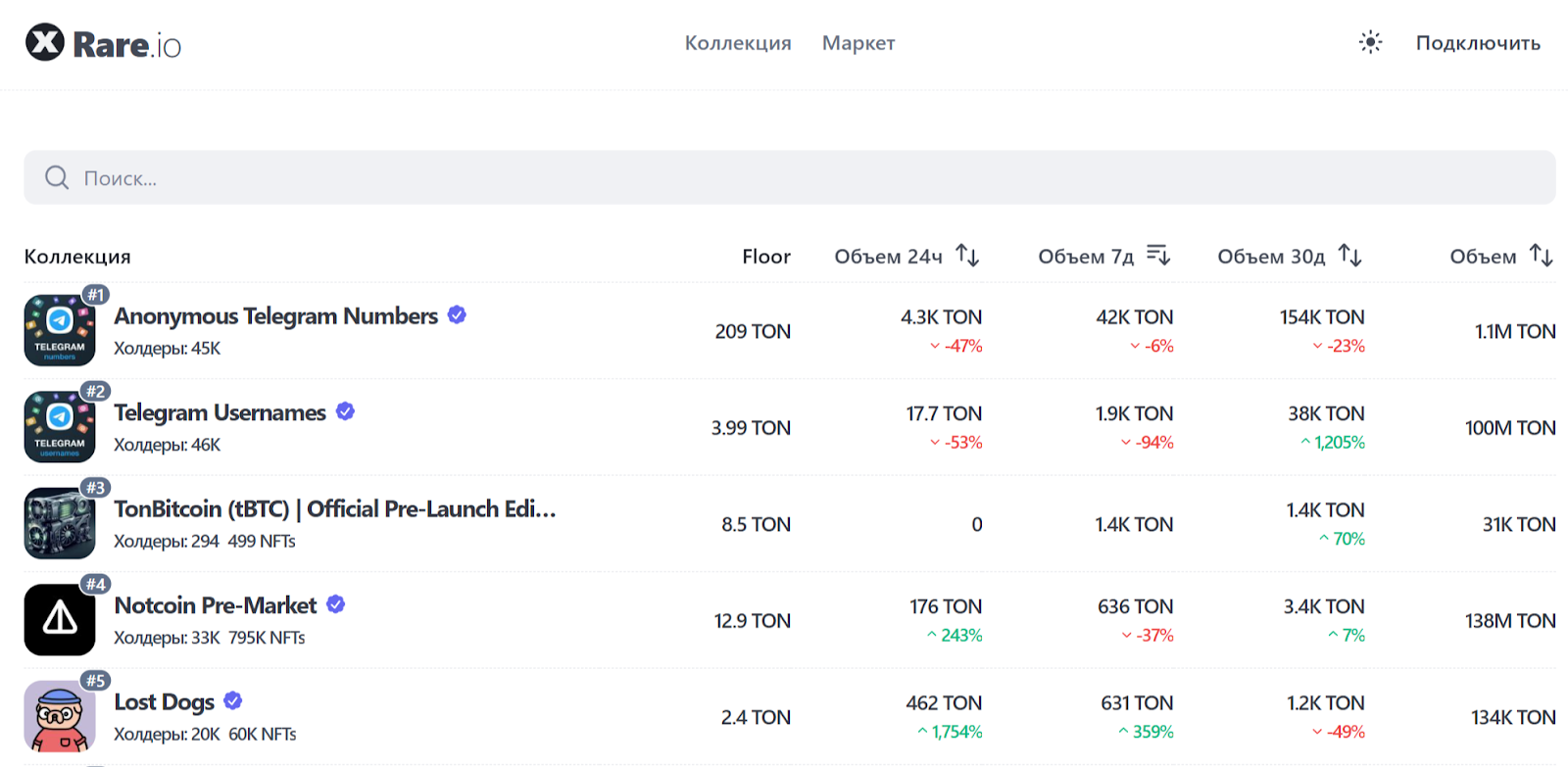The image size is (1568, 767).
Task: Open Notcoin Pre-Market collection link
Action: (216, 605)
